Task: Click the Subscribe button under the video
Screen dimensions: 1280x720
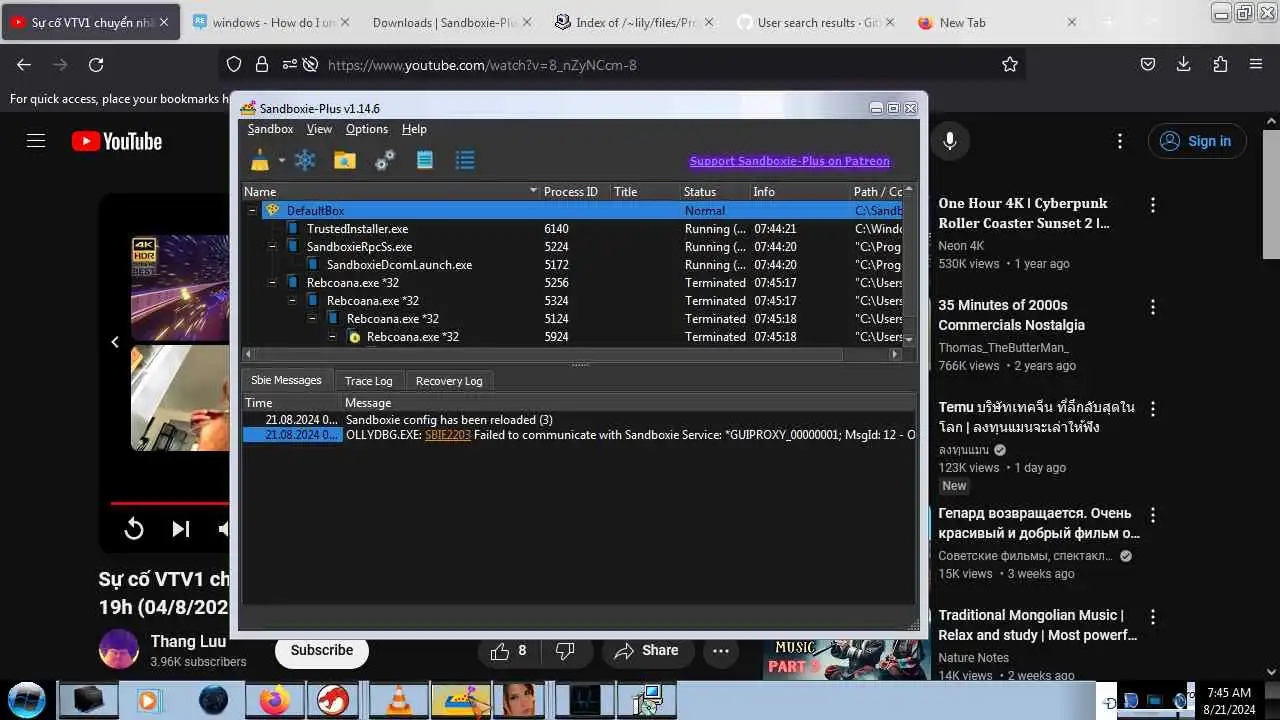Action: 322,651
